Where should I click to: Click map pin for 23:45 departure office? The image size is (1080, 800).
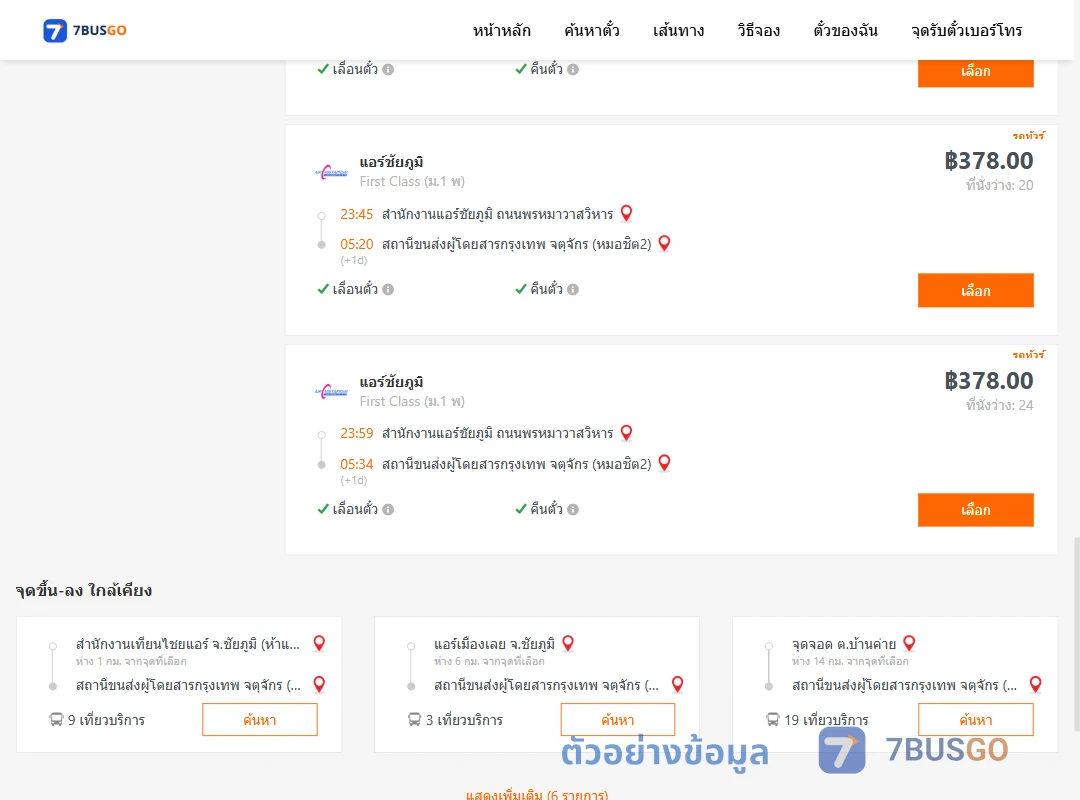point(626,213)
